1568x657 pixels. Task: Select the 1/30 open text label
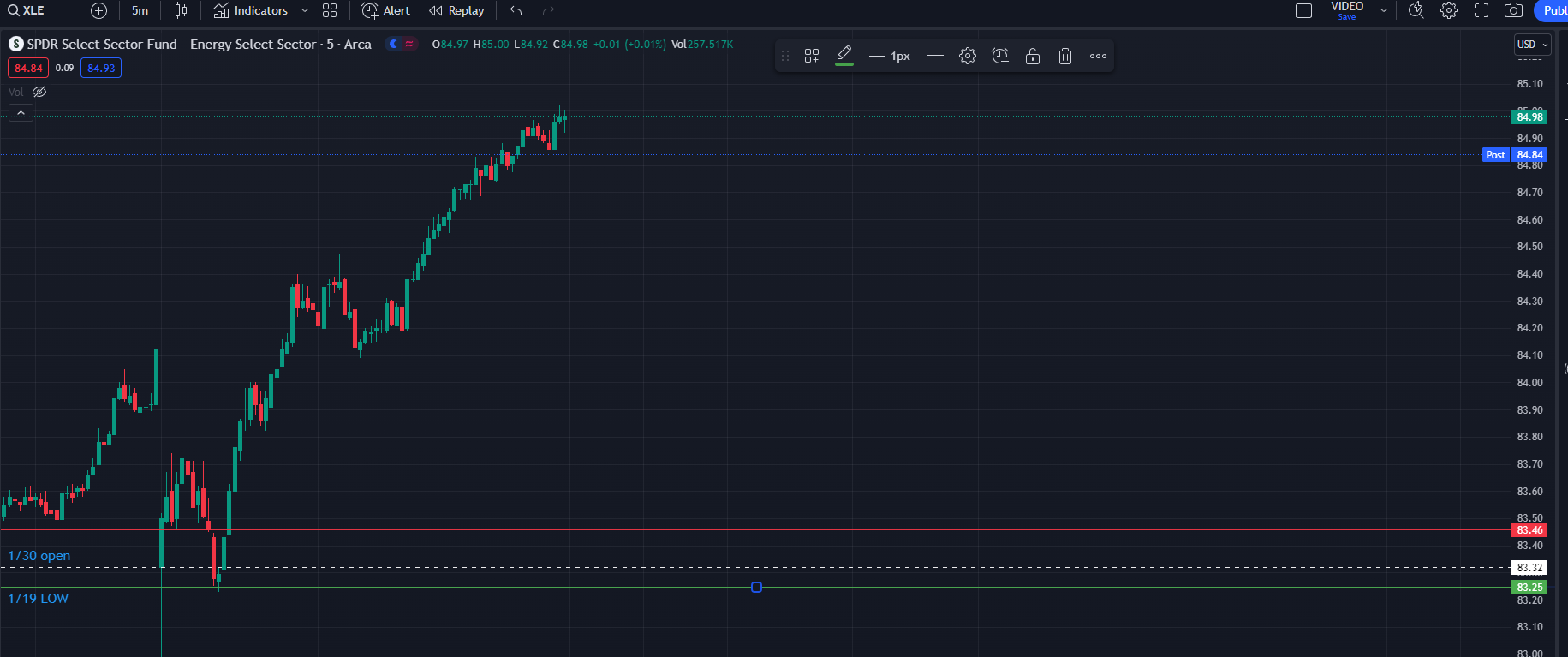pyautogui.click(x=39, y=556)
